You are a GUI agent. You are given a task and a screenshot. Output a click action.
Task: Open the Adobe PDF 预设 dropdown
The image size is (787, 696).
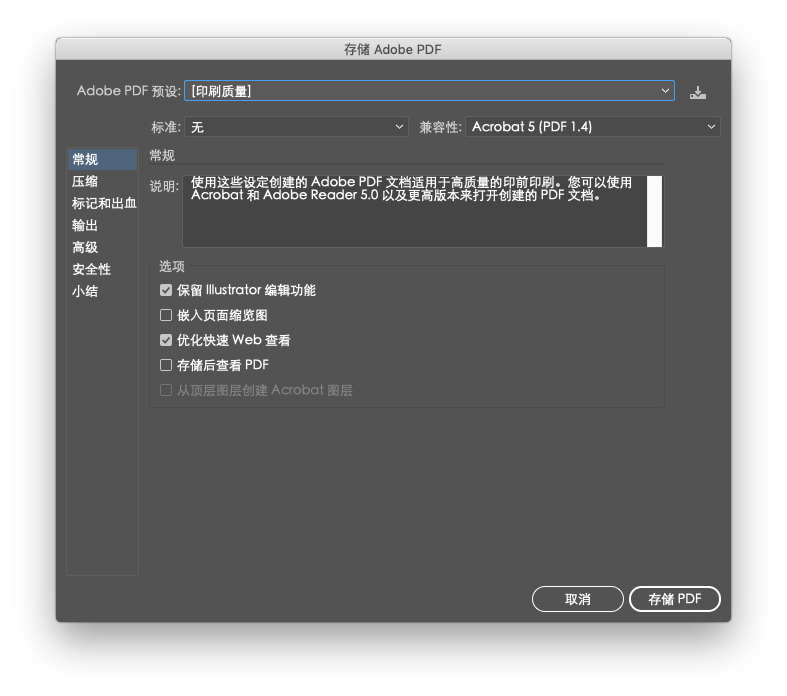coord(429,91)
